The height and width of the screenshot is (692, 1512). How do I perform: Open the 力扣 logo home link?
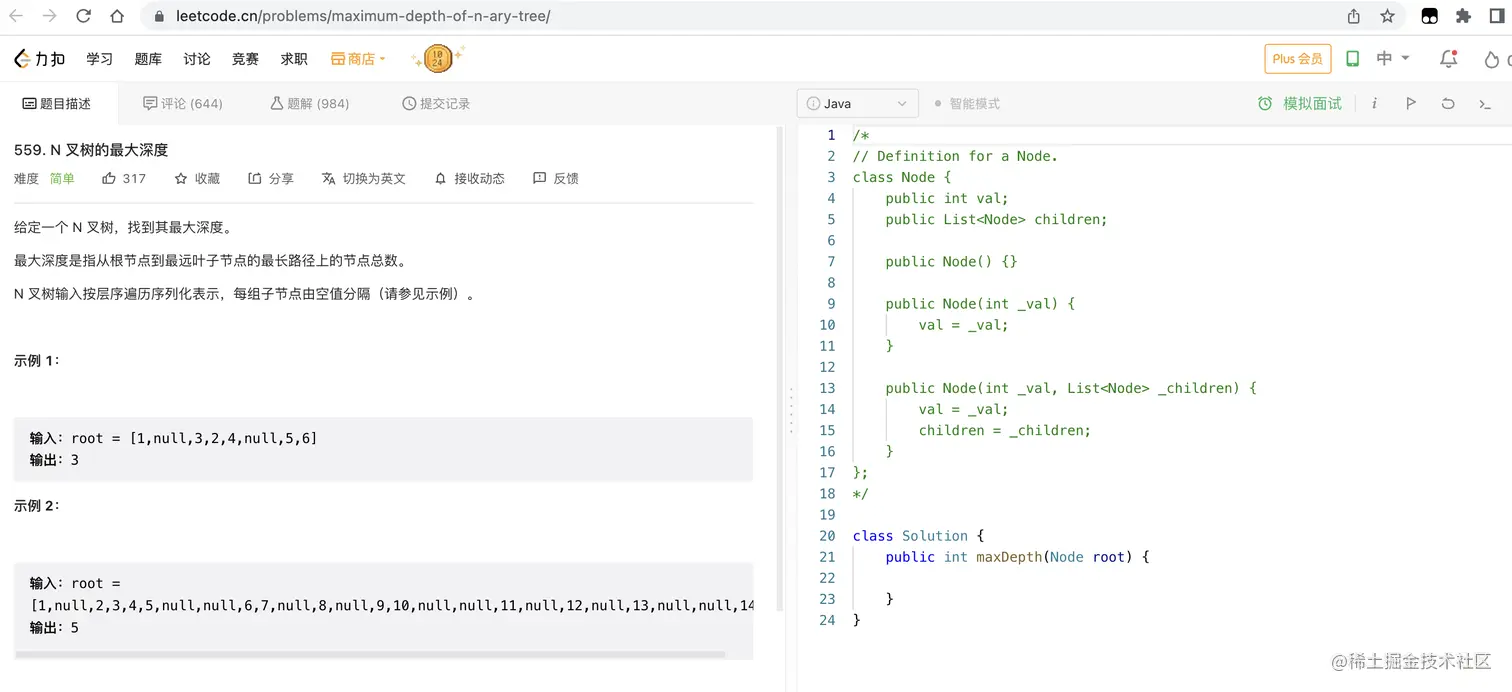pos(40,59)
